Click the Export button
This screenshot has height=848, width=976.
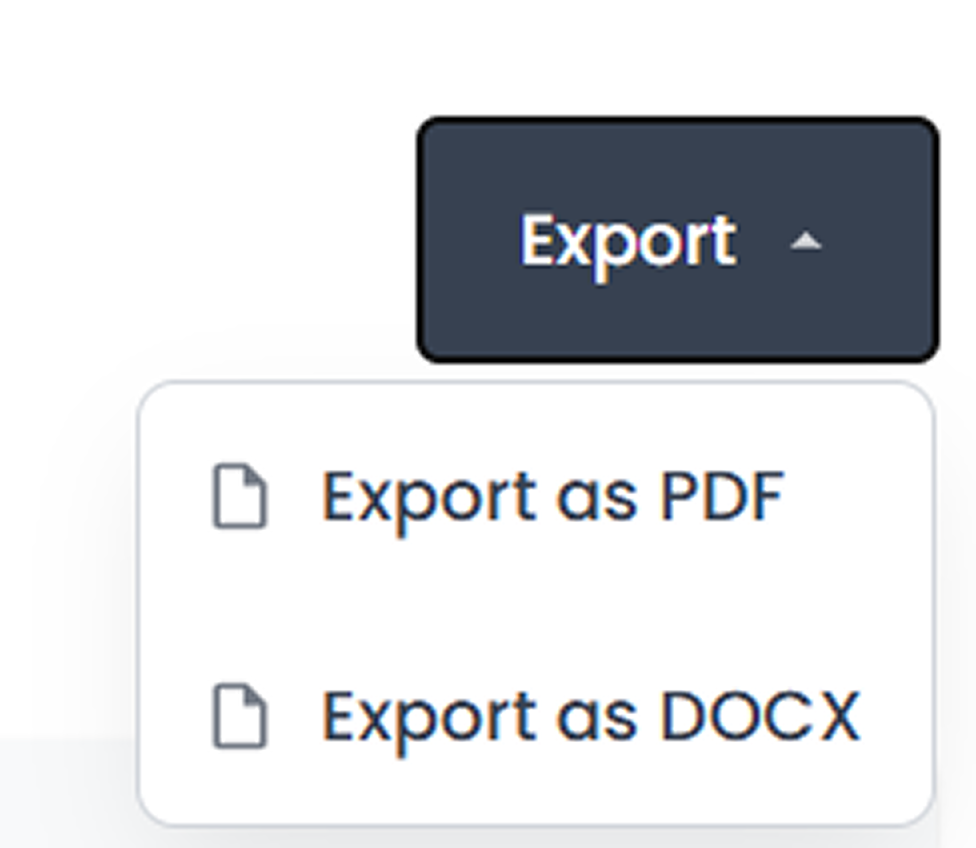click(x=678, y=238)
